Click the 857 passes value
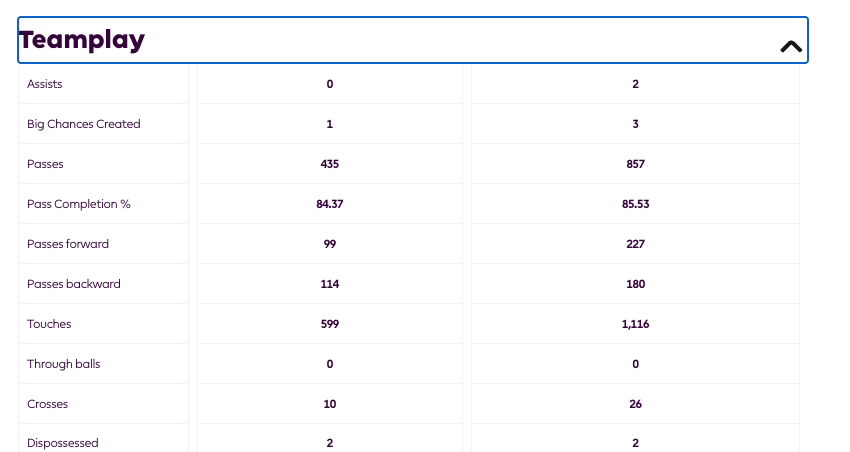 pos(635,164)
